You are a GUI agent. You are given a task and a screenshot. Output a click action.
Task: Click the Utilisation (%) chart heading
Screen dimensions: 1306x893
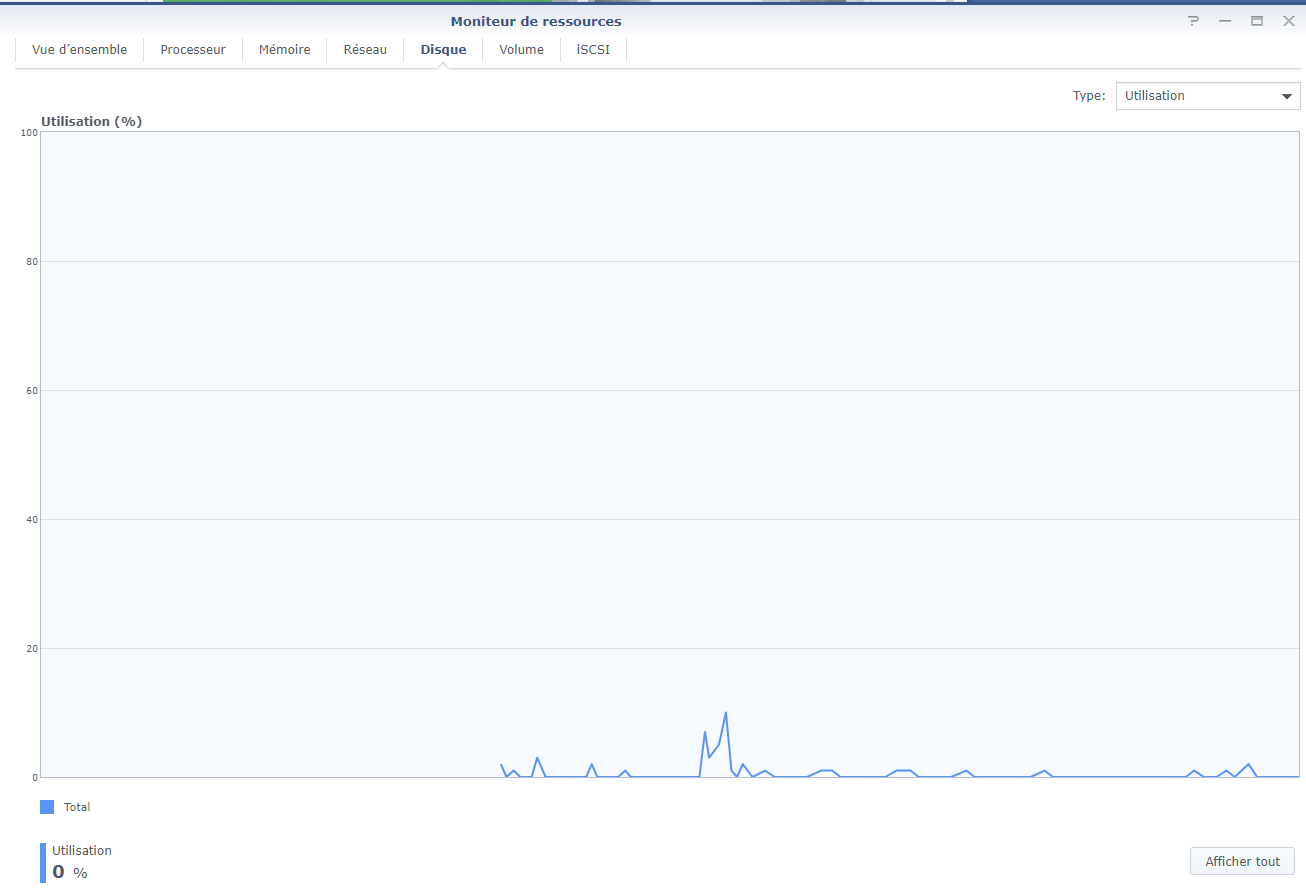[92, 121]
